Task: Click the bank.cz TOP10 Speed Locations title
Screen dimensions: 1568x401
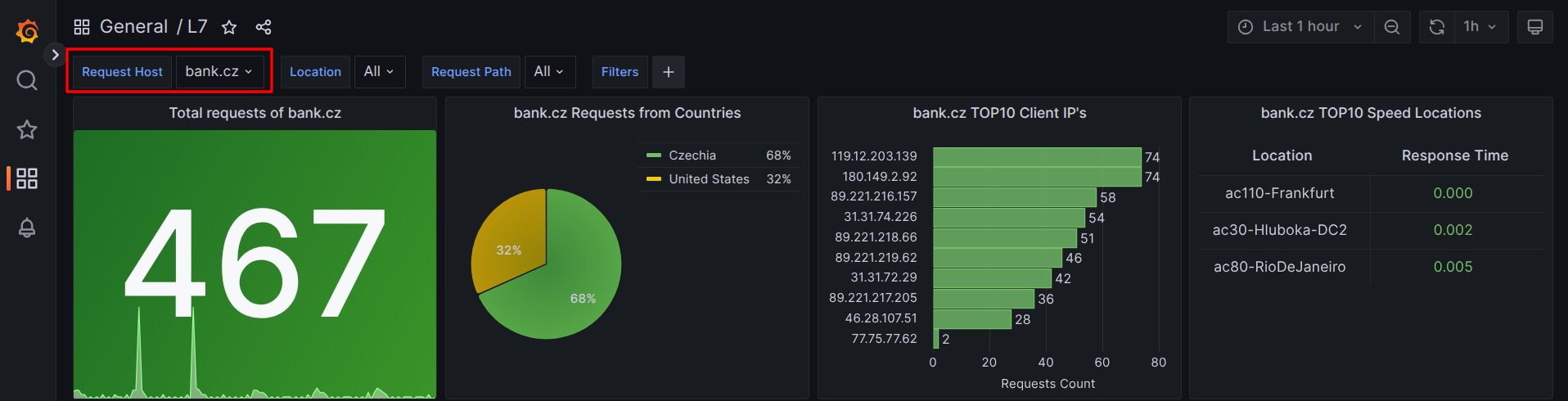Action: tap(1371, 113)
